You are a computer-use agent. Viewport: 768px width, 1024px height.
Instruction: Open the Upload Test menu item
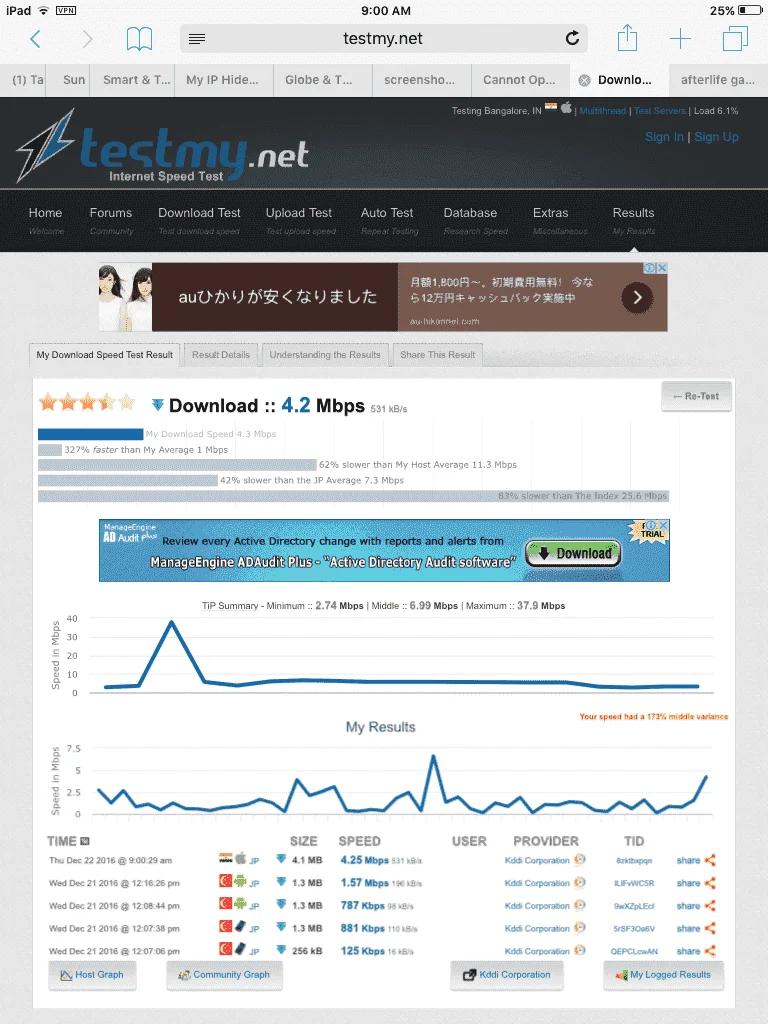click(x=300, y=220)
